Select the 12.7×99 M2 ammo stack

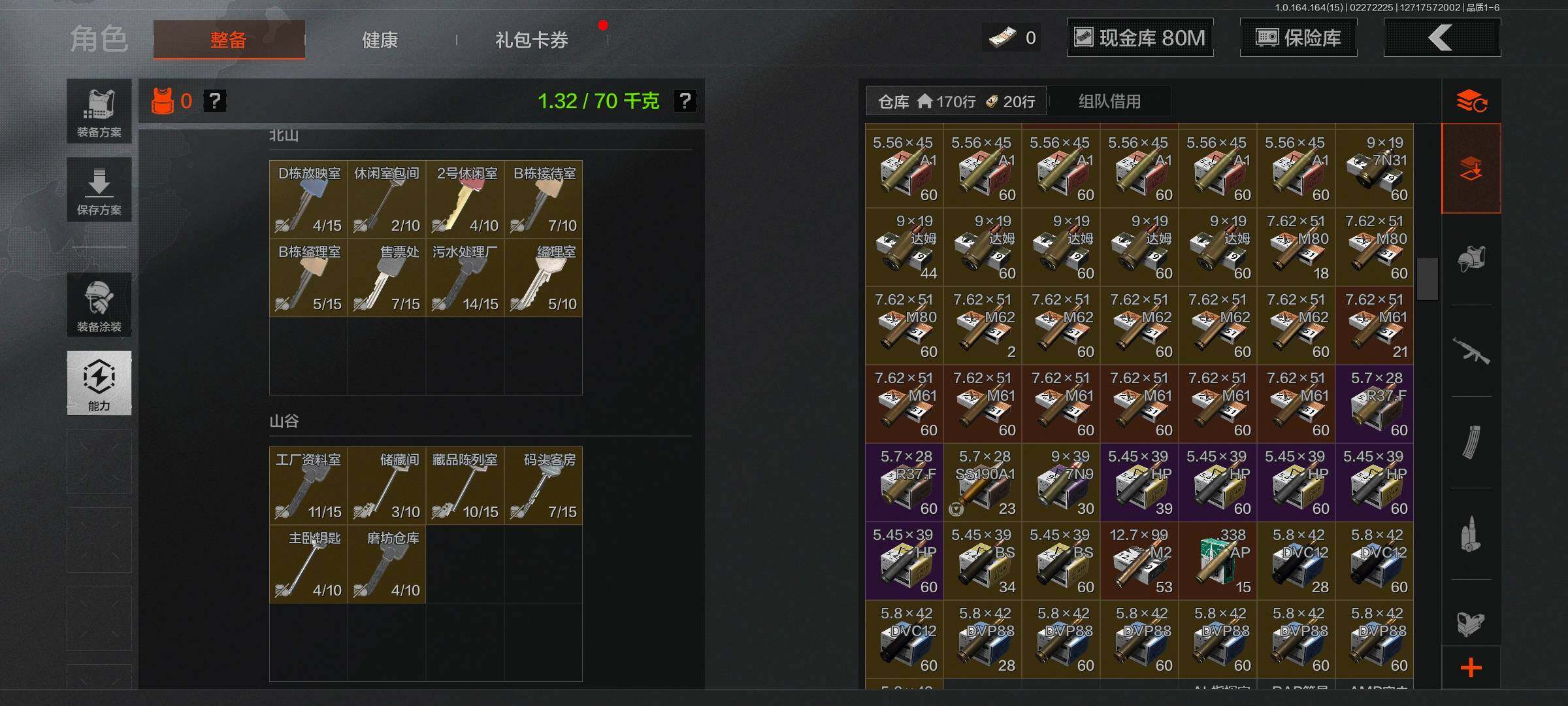1139,560
